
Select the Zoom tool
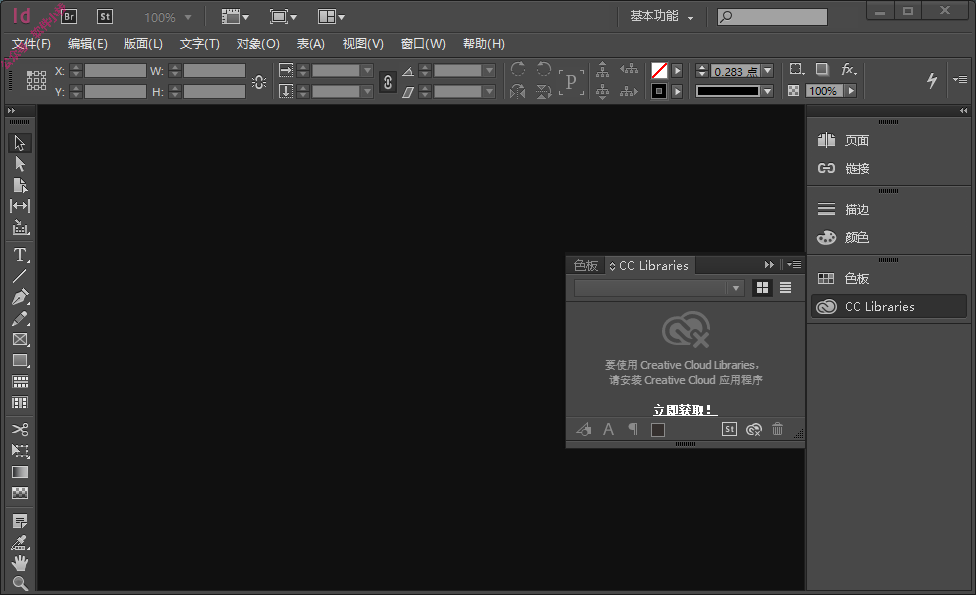coord(20,583)
